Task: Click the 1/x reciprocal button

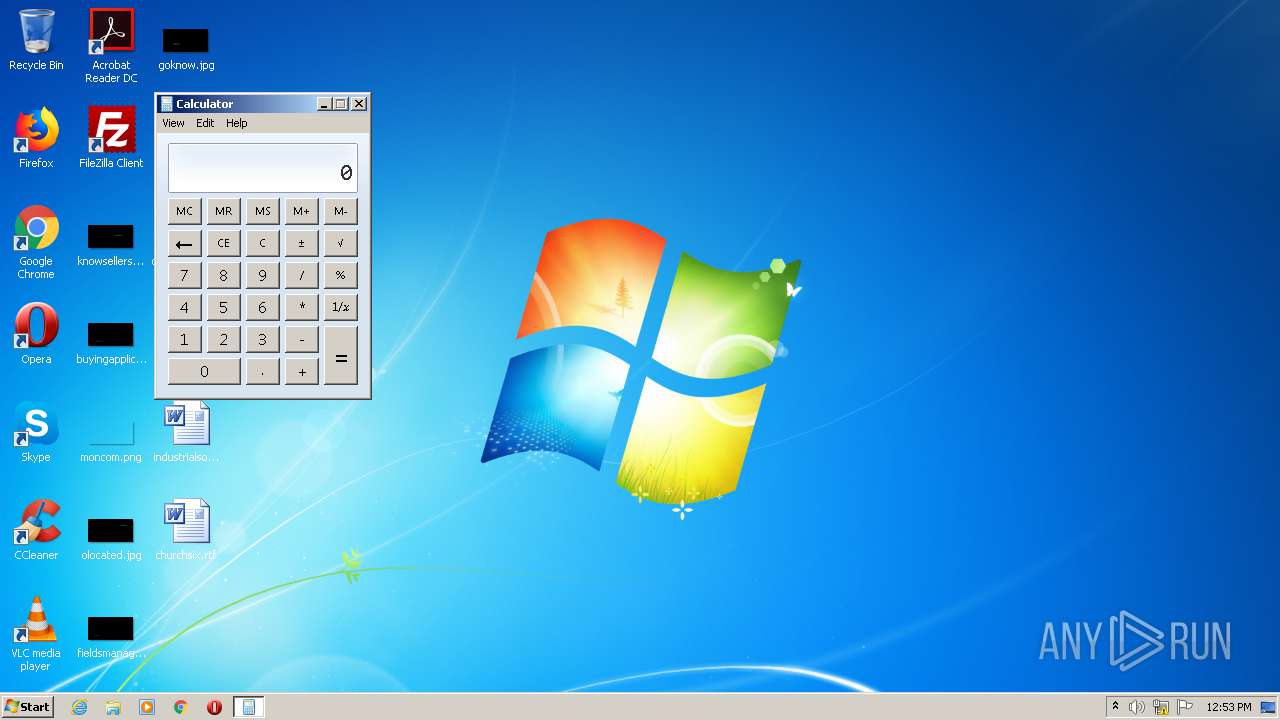Action: tap(340, 307)
